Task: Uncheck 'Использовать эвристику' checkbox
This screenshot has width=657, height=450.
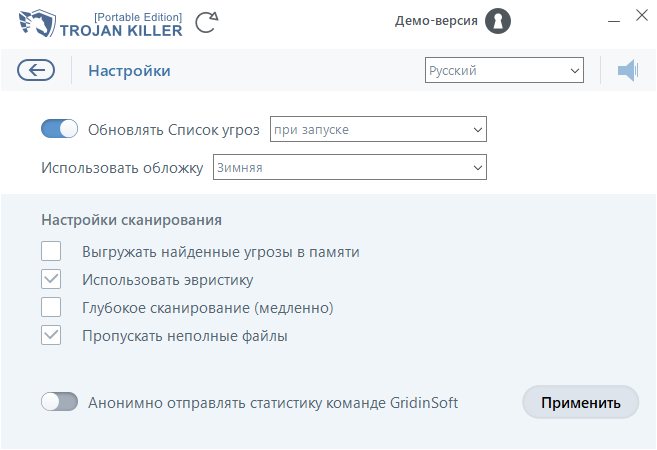Action: coord(51,279)
